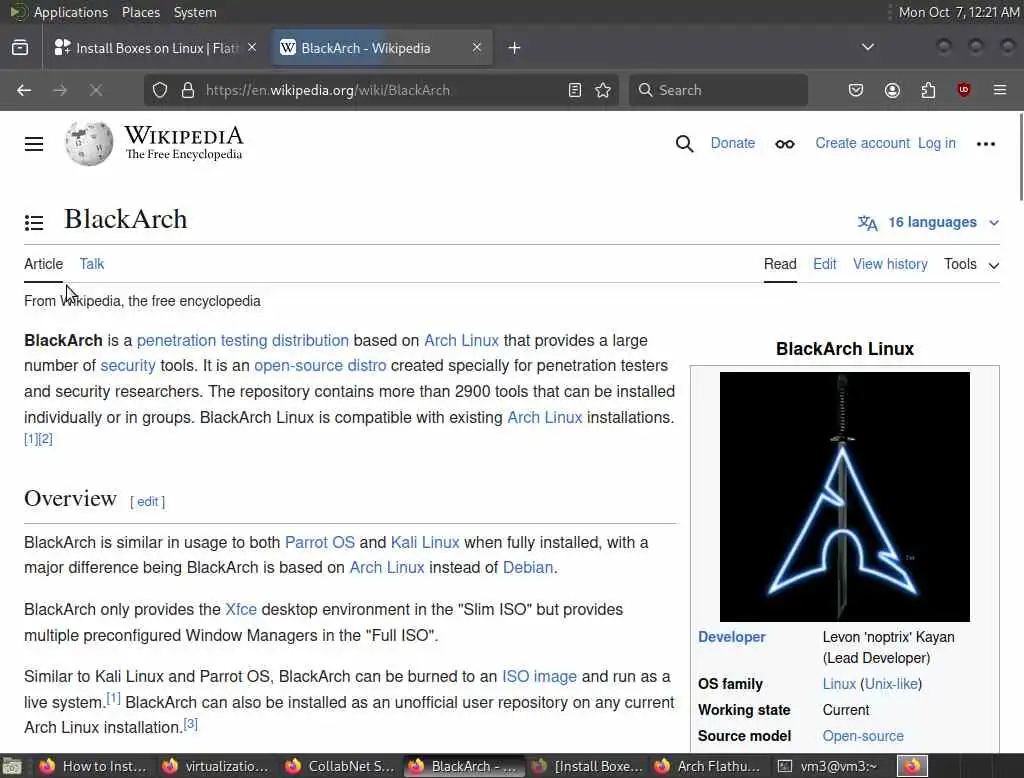Open the Pocket save icon

pyautogui.click(x=856, y=90)
